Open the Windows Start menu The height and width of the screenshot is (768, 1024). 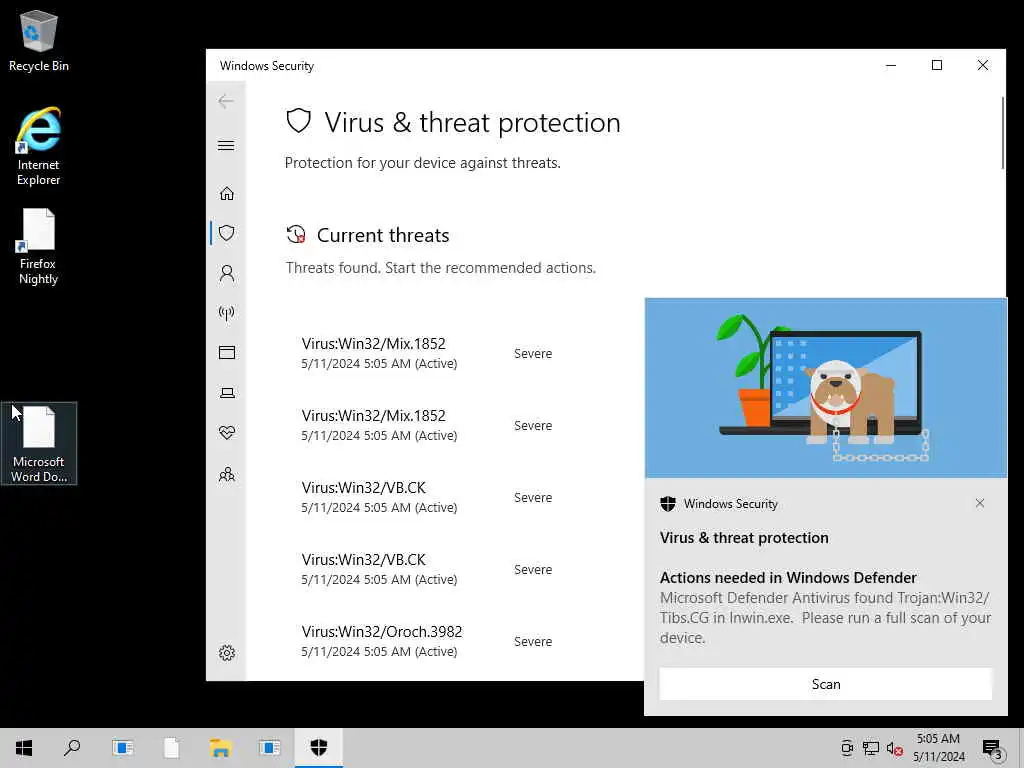tap(24, 748)
